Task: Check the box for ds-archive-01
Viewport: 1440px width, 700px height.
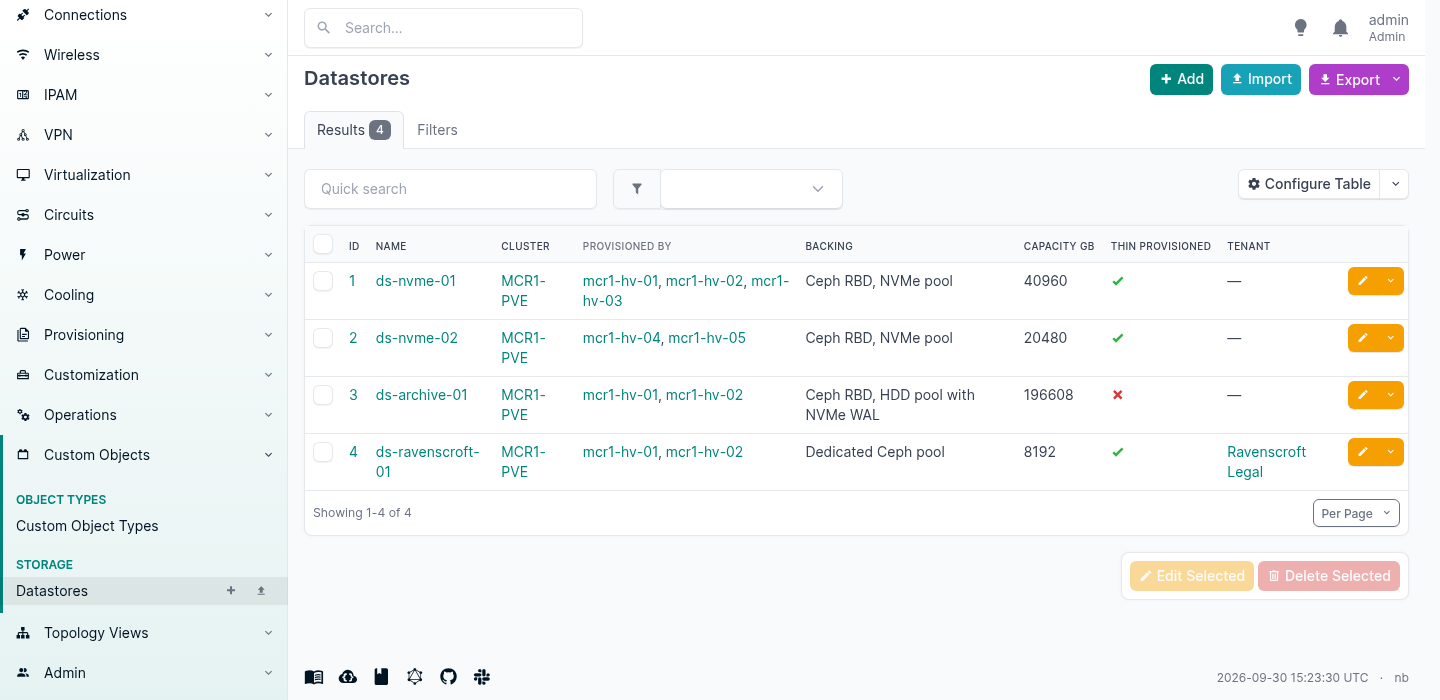Action: tap(323, 395)
